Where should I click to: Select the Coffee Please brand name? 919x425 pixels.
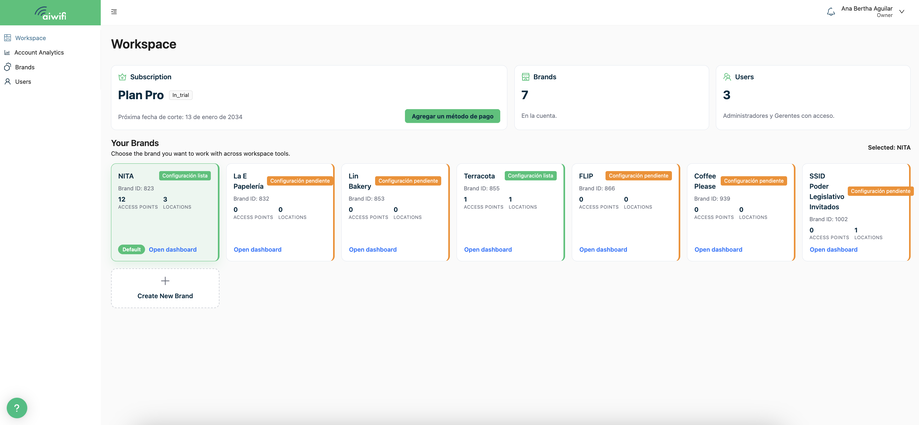[706, 181]
